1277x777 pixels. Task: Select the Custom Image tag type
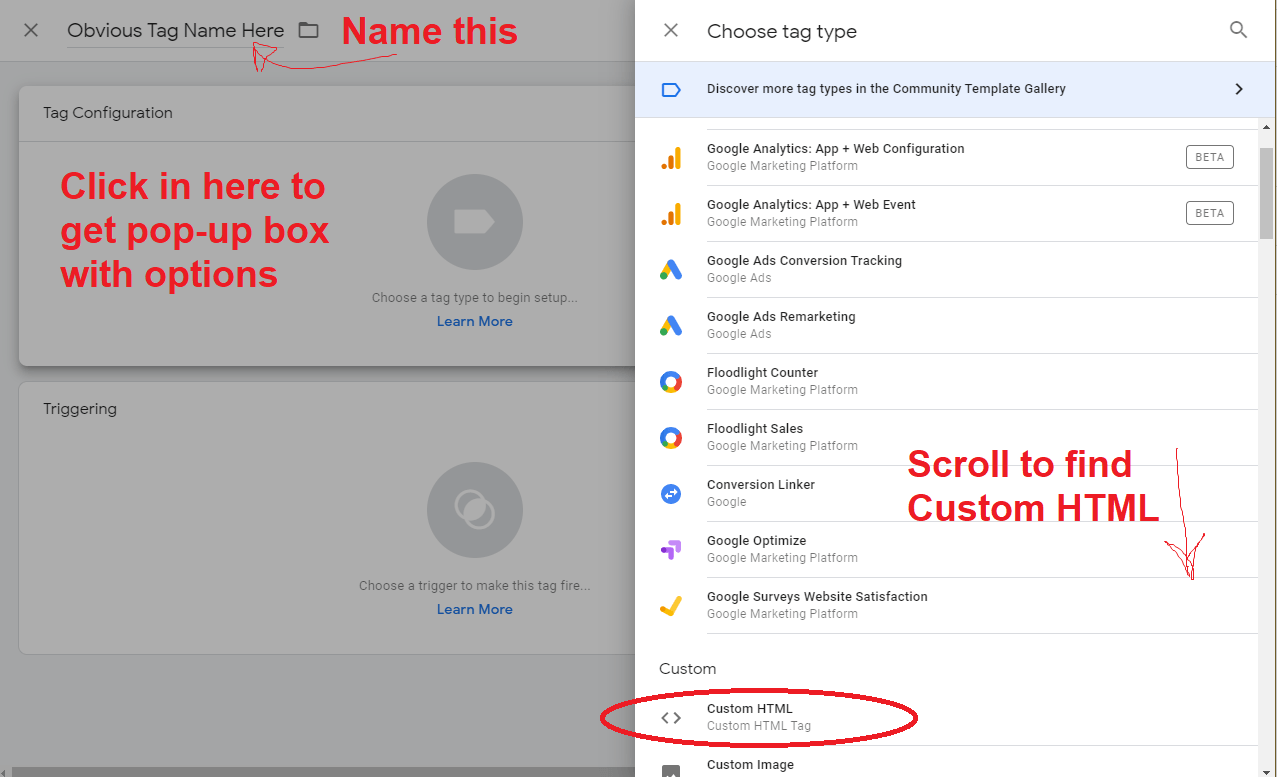pos(750,764)
